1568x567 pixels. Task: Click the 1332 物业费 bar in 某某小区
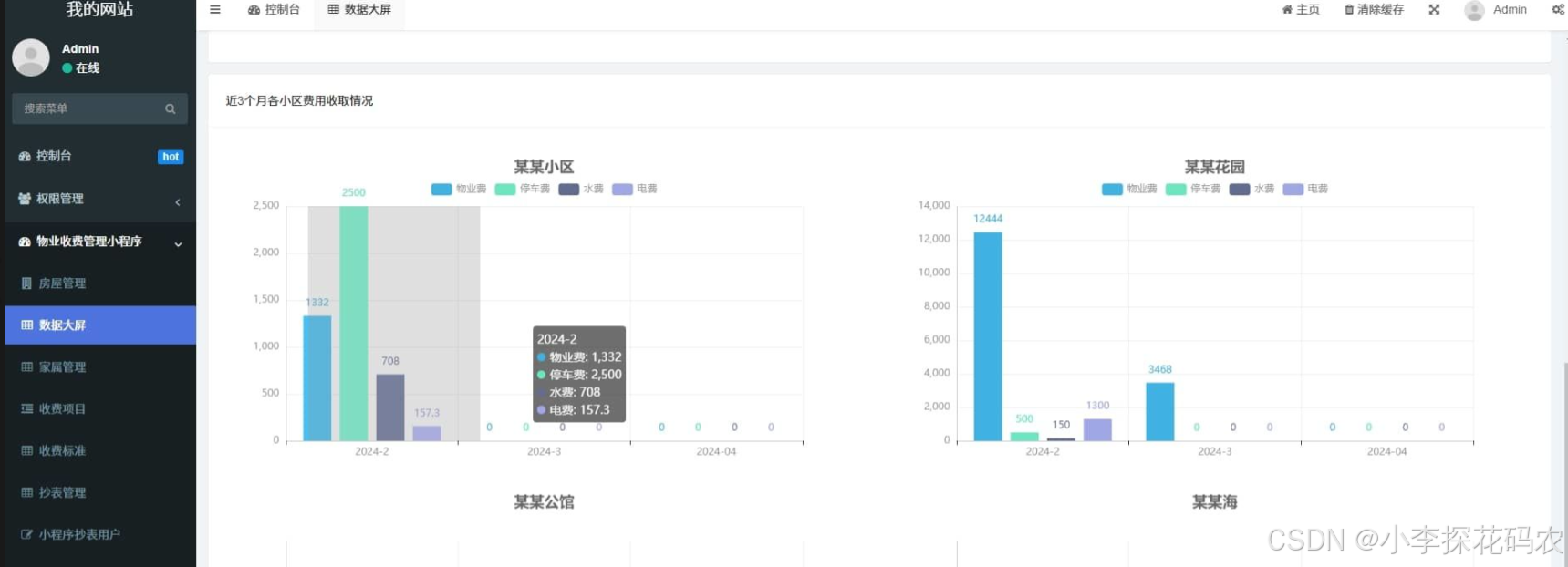coord(317,378)
